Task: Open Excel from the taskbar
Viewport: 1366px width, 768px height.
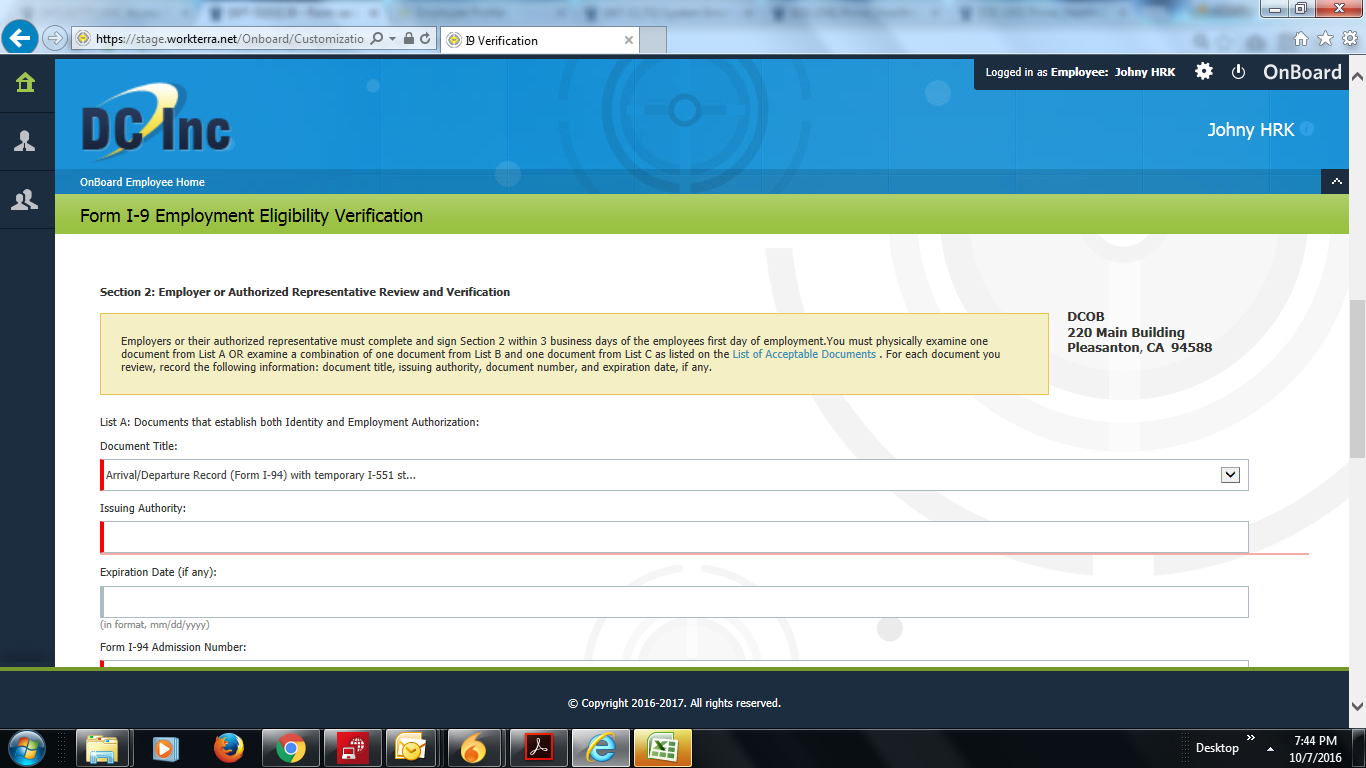Action: [661, 747]
